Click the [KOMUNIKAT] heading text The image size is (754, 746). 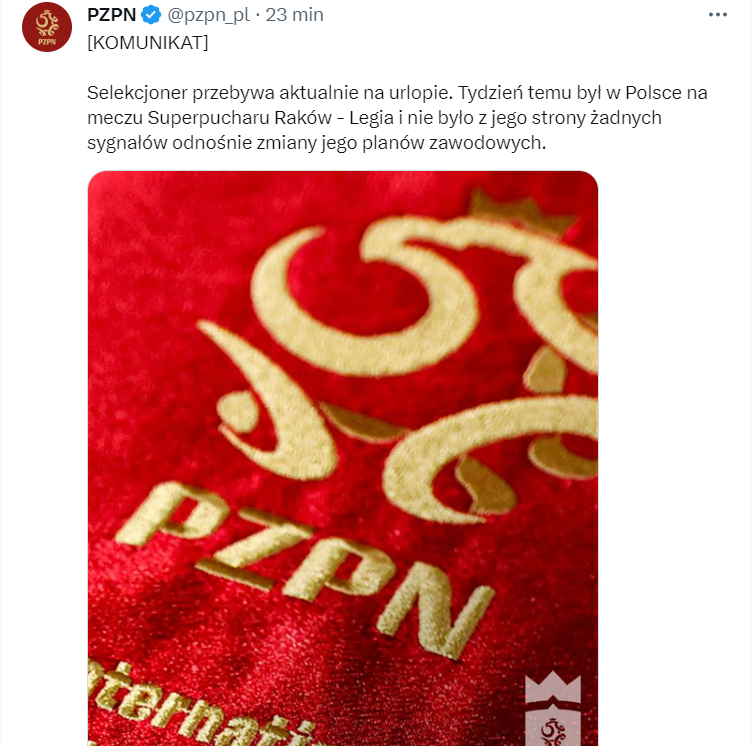[x=148, y=43]
